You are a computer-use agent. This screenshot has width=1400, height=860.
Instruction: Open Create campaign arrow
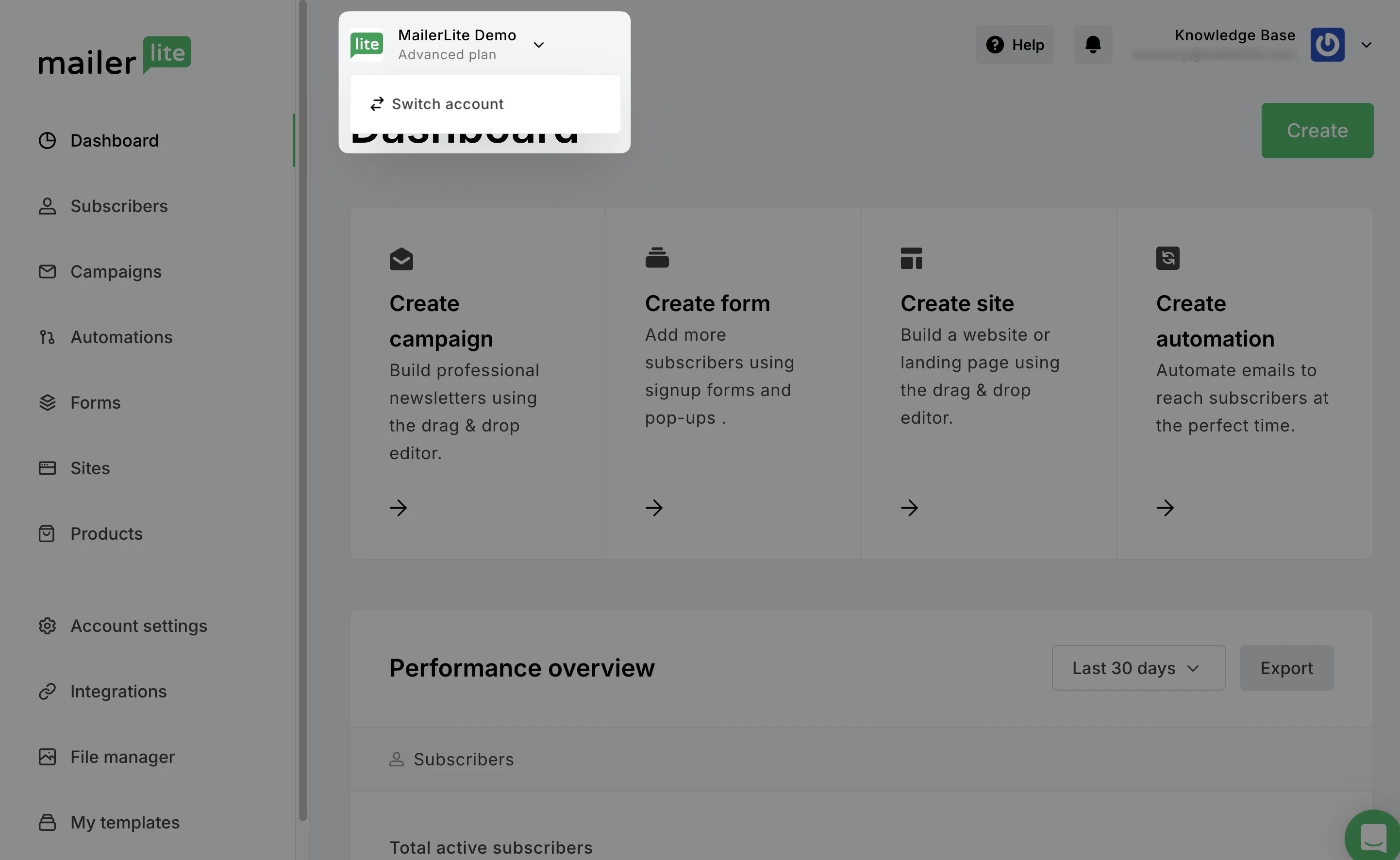coord(398,507)
